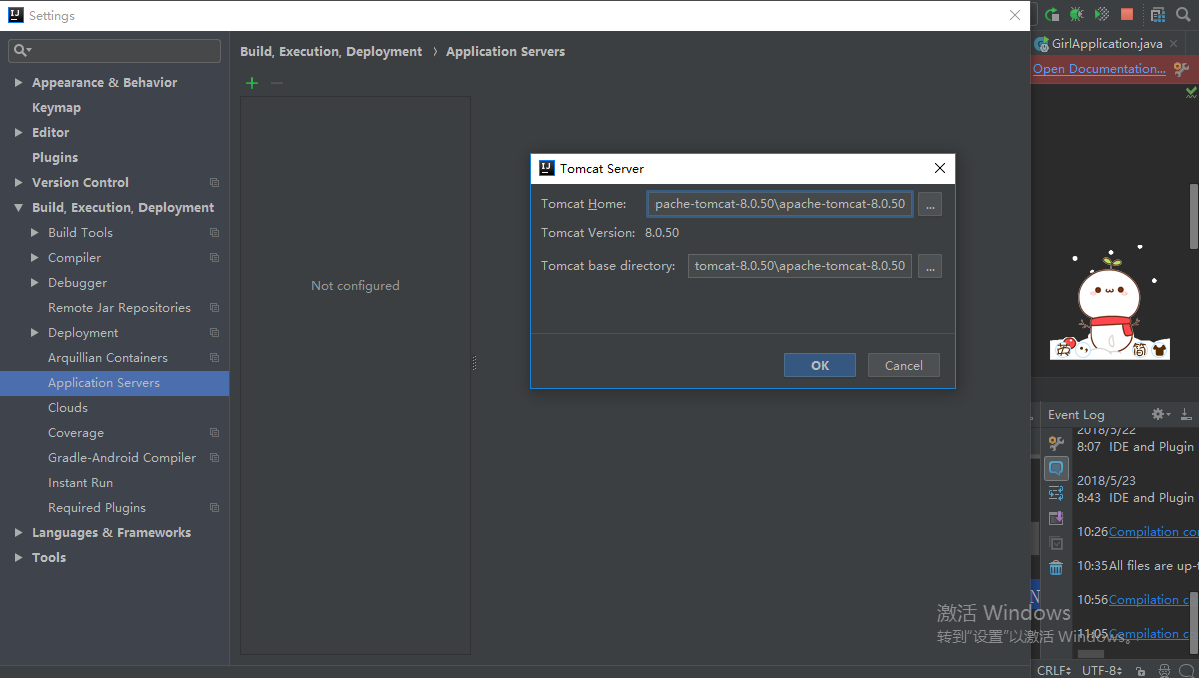The height and width of the screenshot is (678, 1199).
Task: Focus the settings search box
Action: pos(115,50)
